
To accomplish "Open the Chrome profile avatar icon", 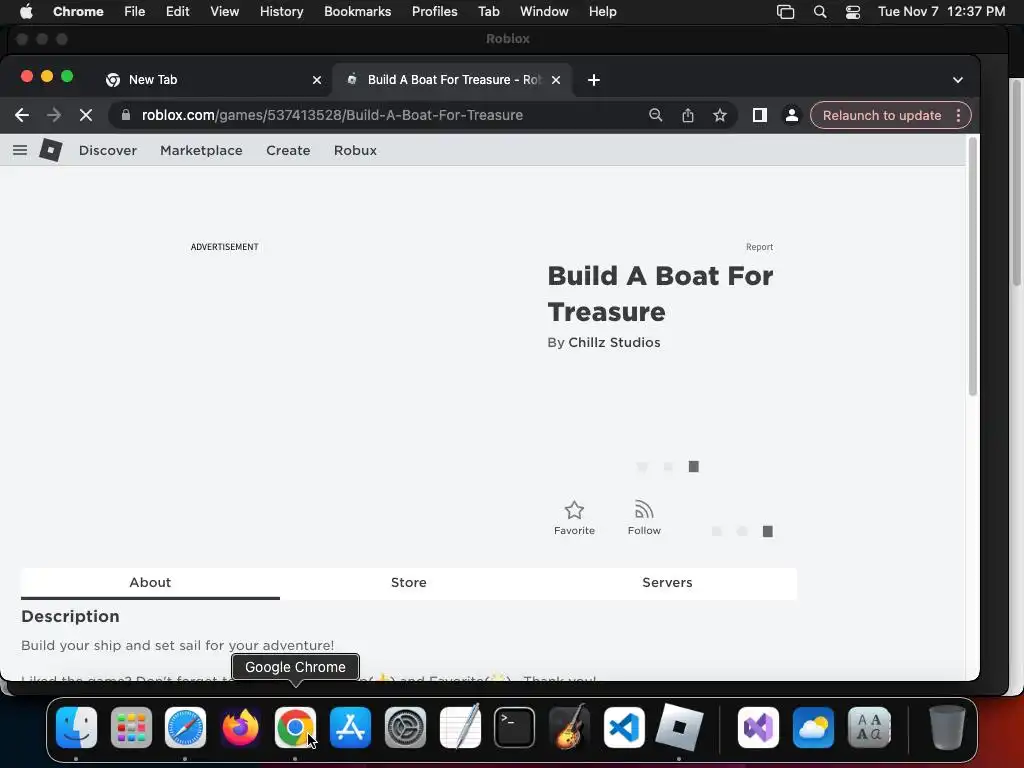I will click(792, 116).
